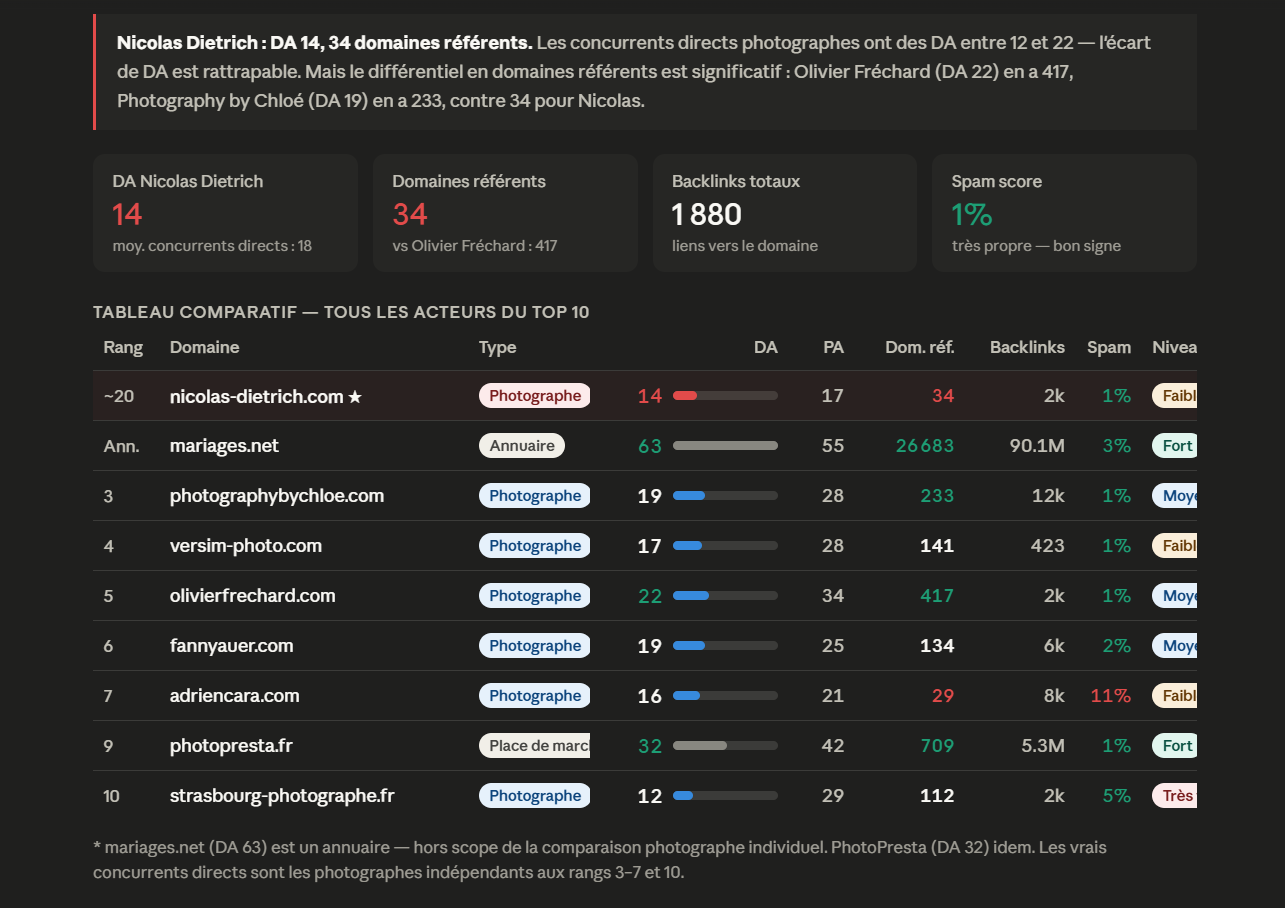Click the "423" backlinks for versim-photo.com
The image size is (1285, 908).
[x=1048, y=546]
